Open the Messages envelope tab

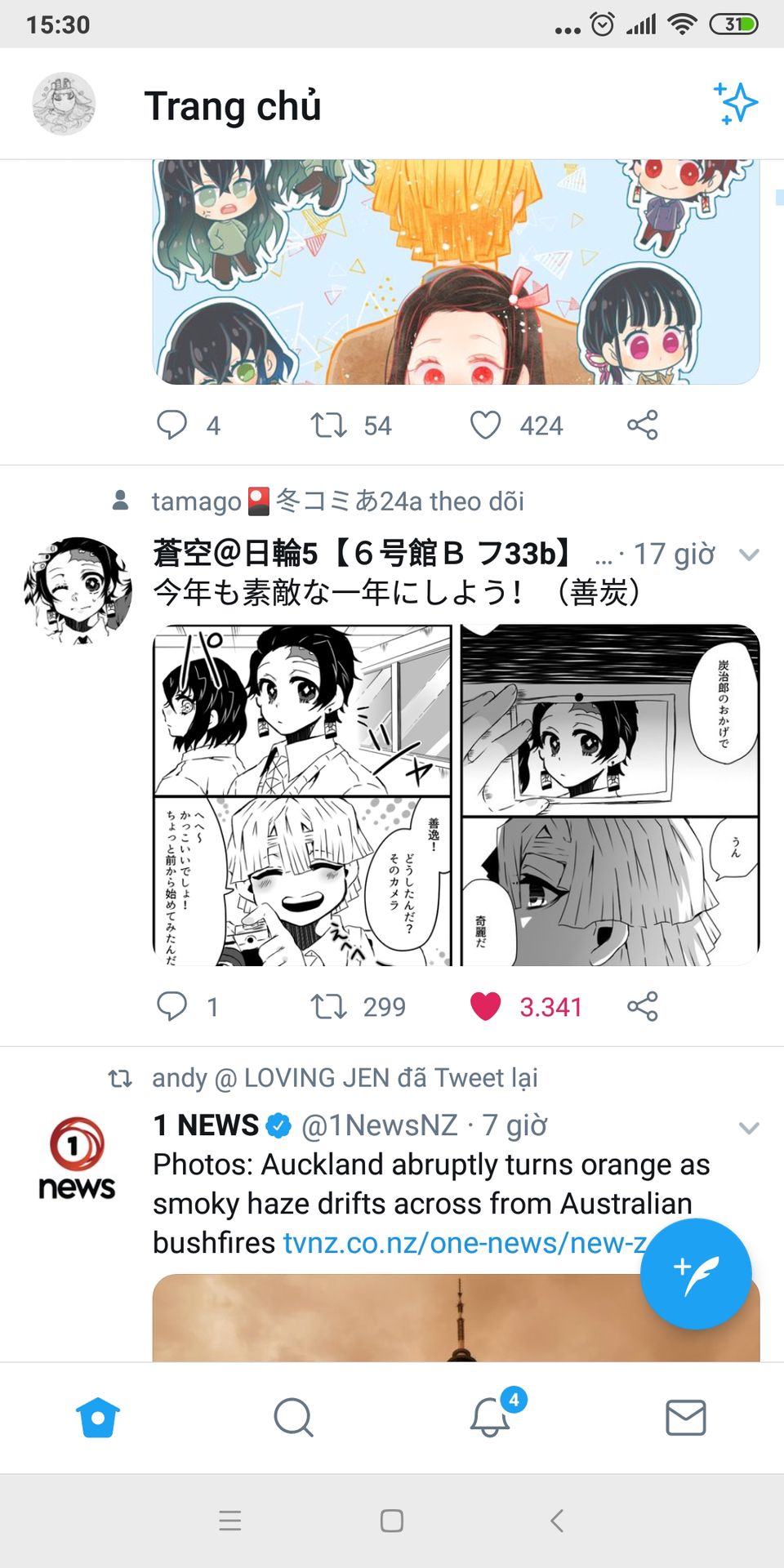coord(686,1417)
